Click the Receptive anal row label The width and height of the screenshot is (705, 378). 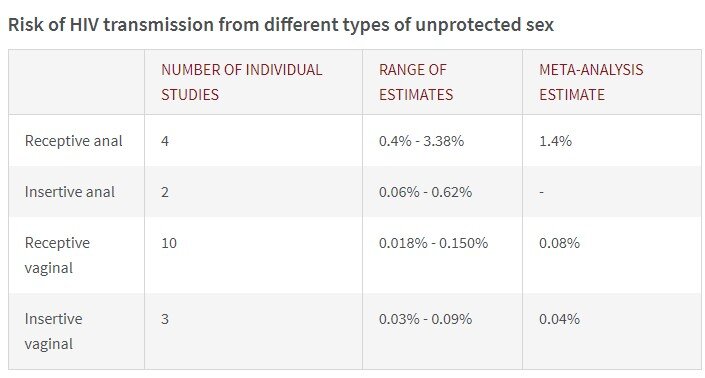[74, 141]
